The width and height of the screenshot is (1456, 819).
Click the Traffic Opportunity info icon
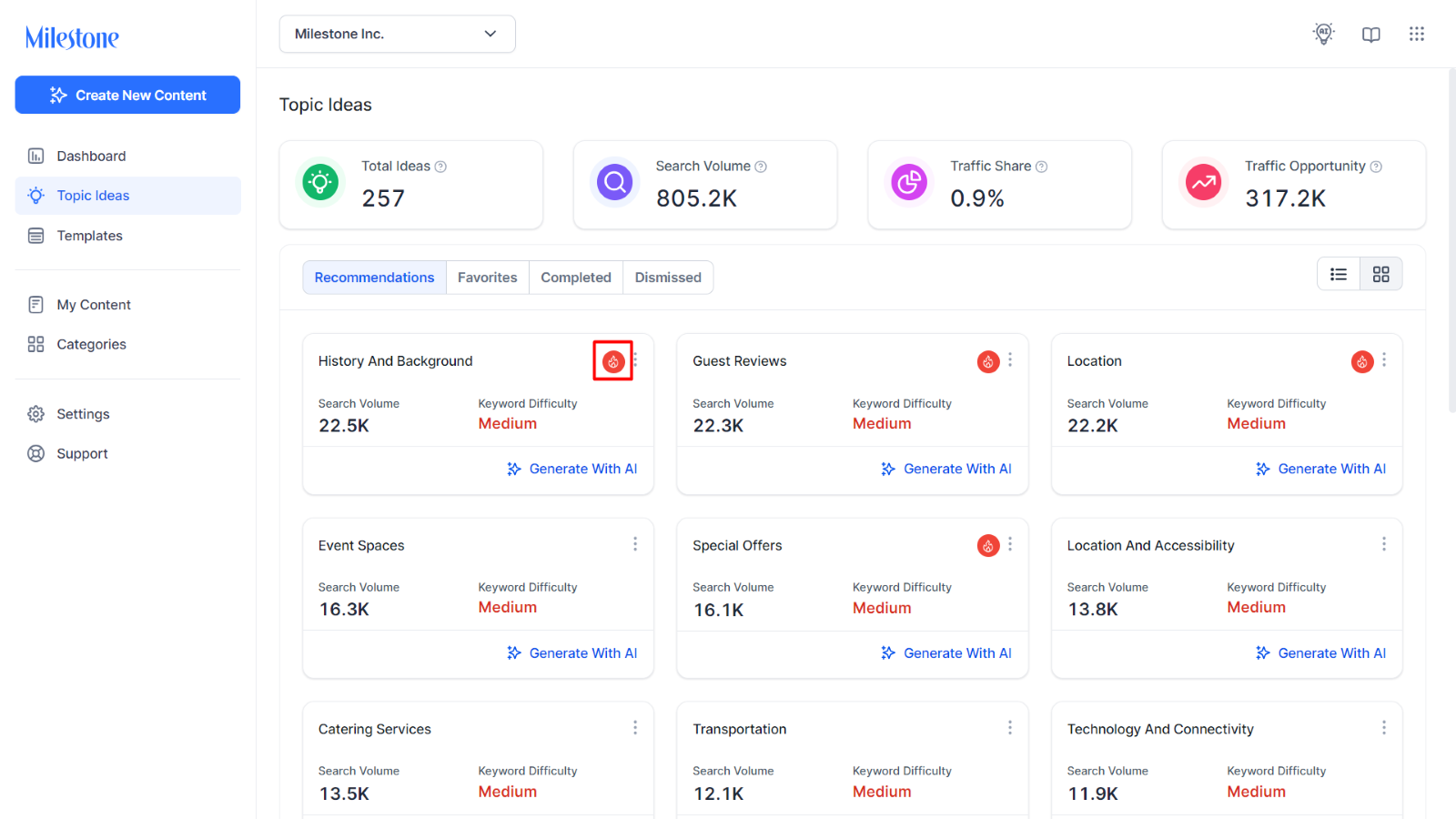(1376, 167)
